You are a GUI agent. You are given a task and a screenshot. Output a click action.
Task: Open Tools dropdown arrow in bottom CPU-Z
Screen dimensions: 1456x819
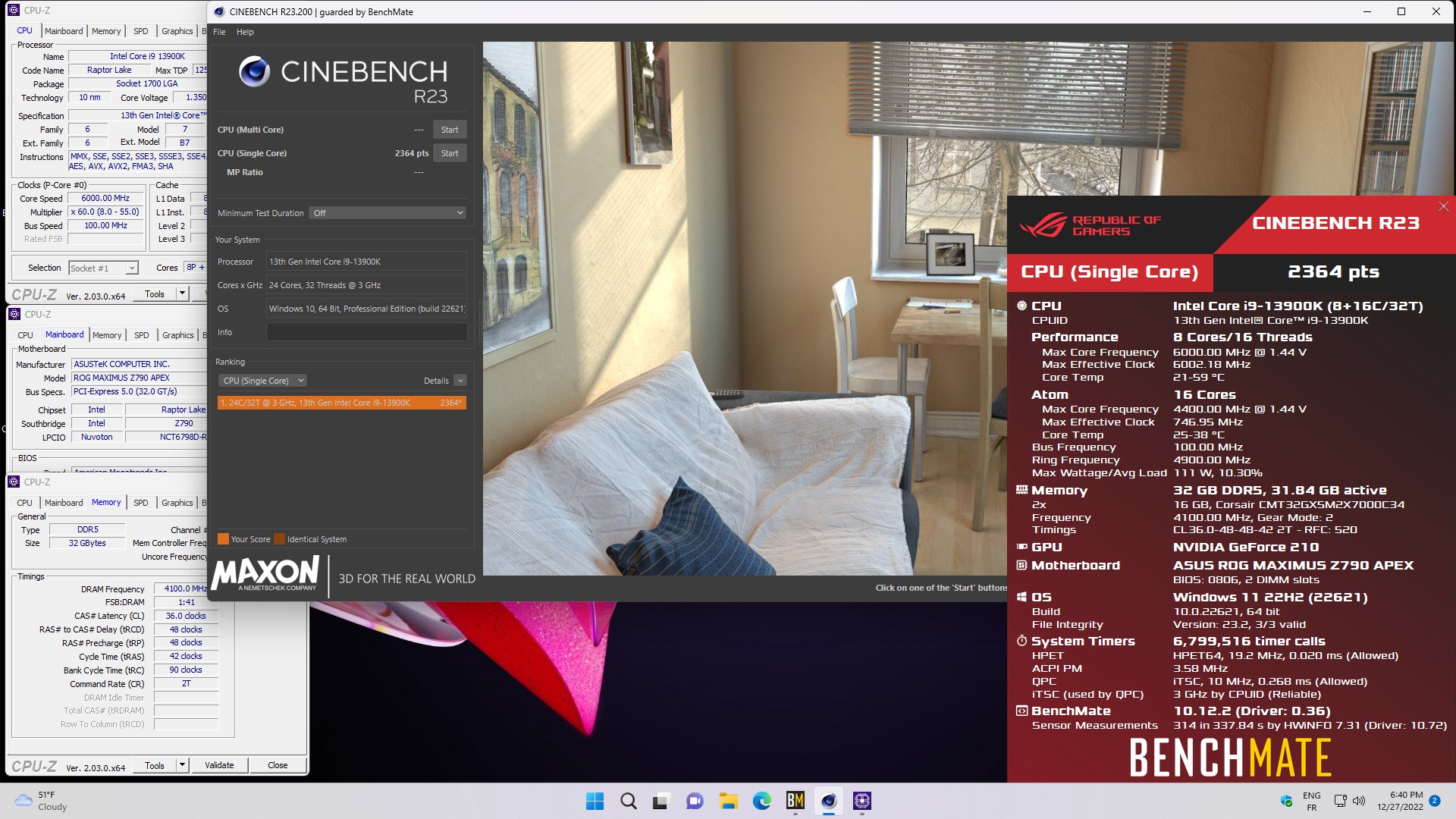pyautogui.click(x=182, y=765)
